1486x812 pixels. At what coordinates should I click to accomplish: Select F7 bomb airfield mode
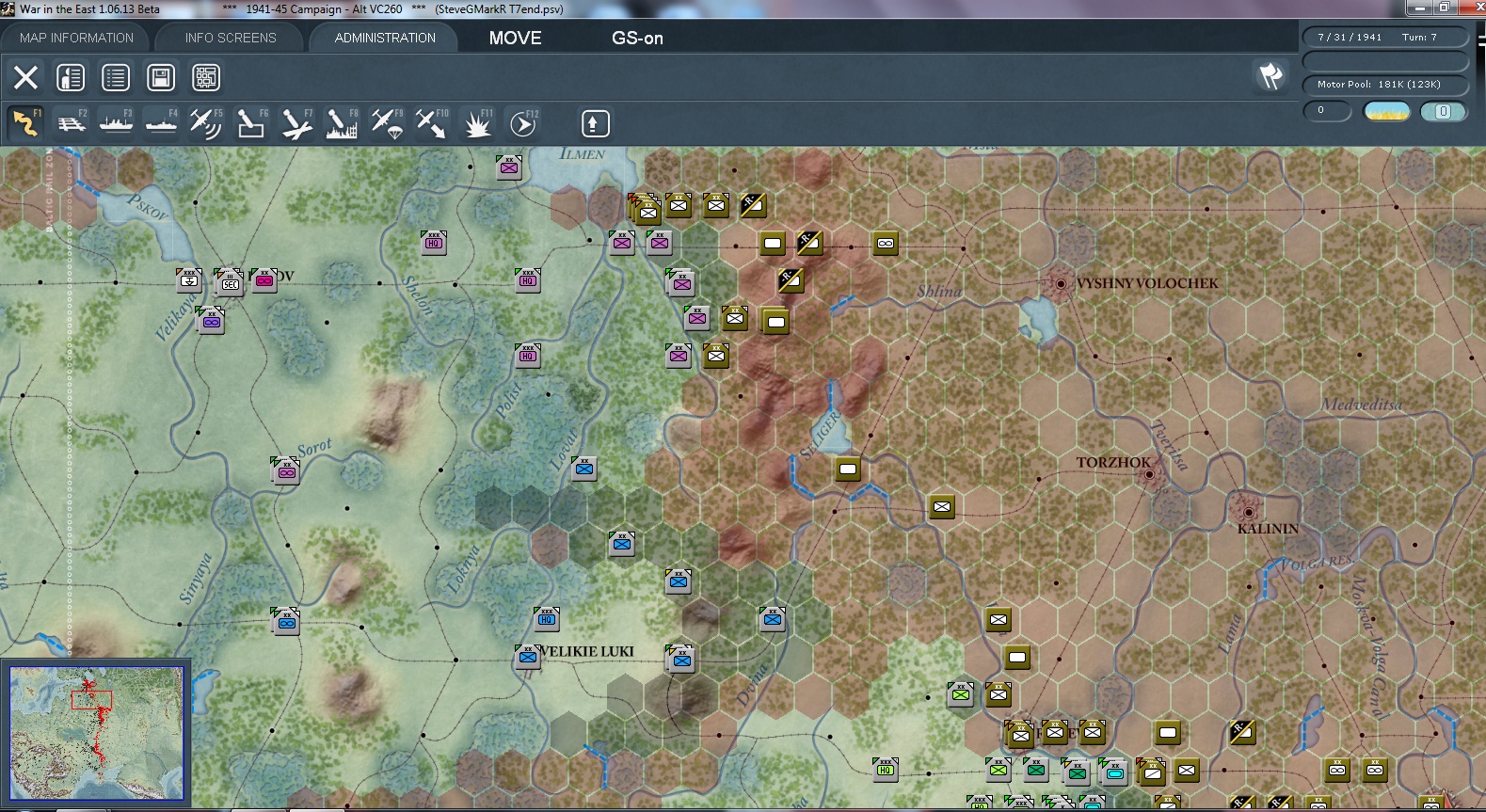[x=296, y=123]
